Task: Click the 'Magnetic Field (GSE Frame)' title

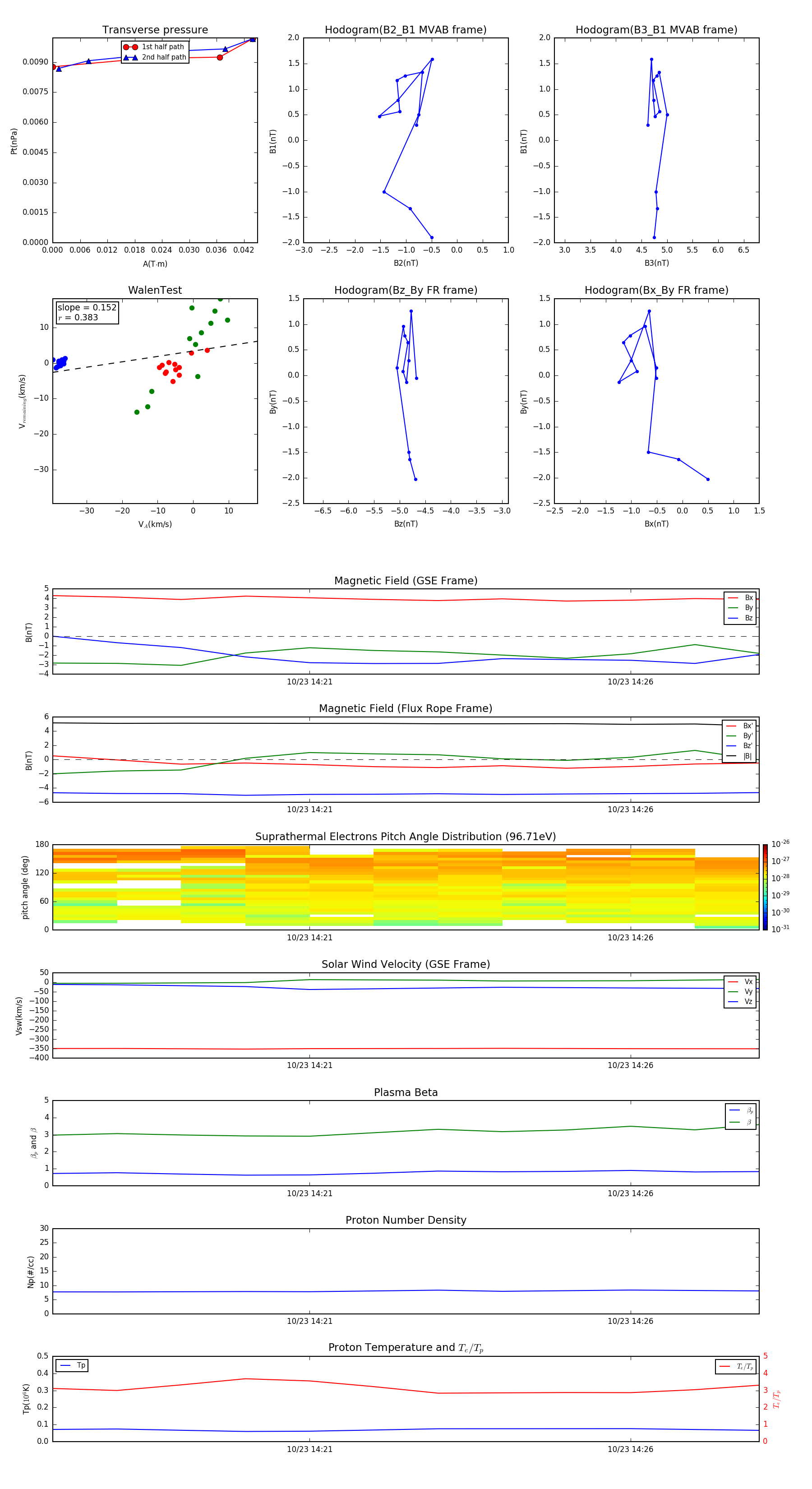Action: click(x=406, y=581)
